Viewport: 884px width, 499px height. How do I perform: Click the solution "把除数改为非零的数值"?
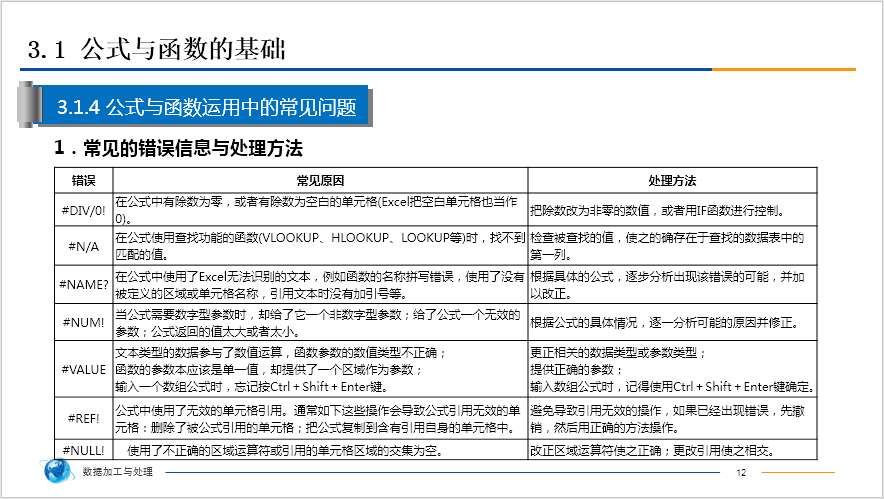[x=672, y=210]
